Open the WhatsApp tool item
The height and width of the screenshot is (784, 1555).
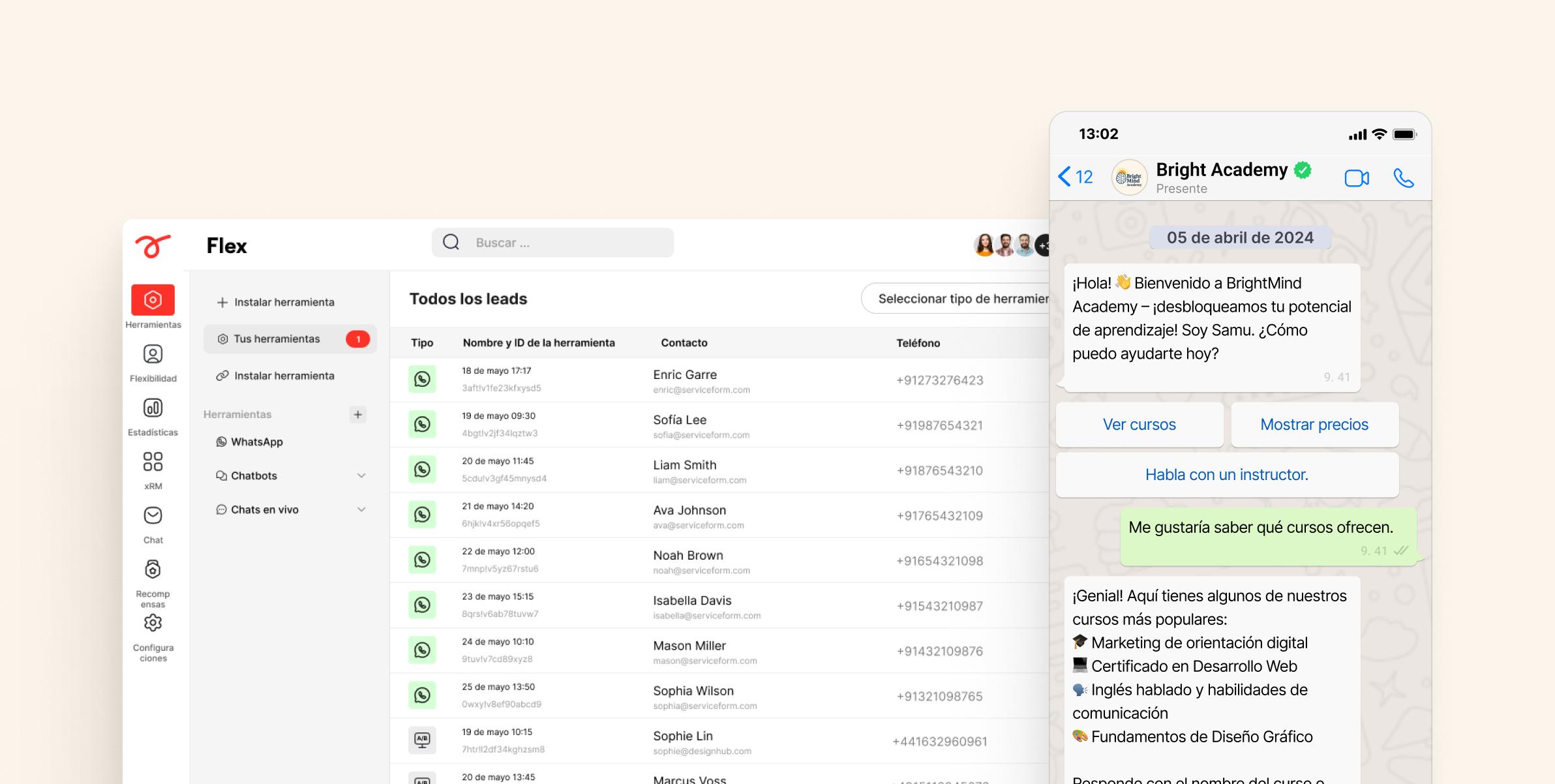(x=250, y=442)
